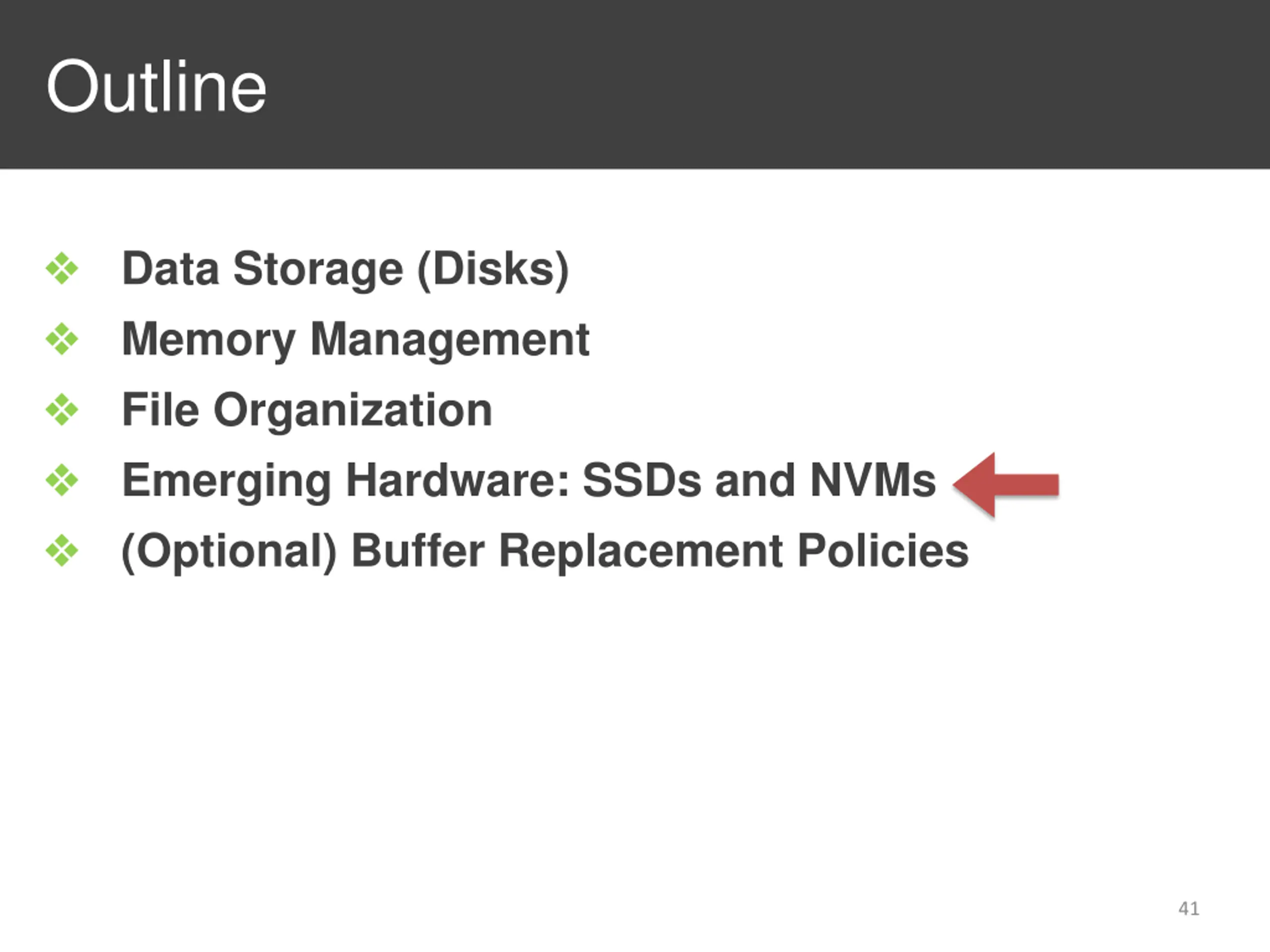The image size is (1270, 952).
Task: Select the word (Disks) in first bullet
Action: pyautogui.click(x=493, y=270)
